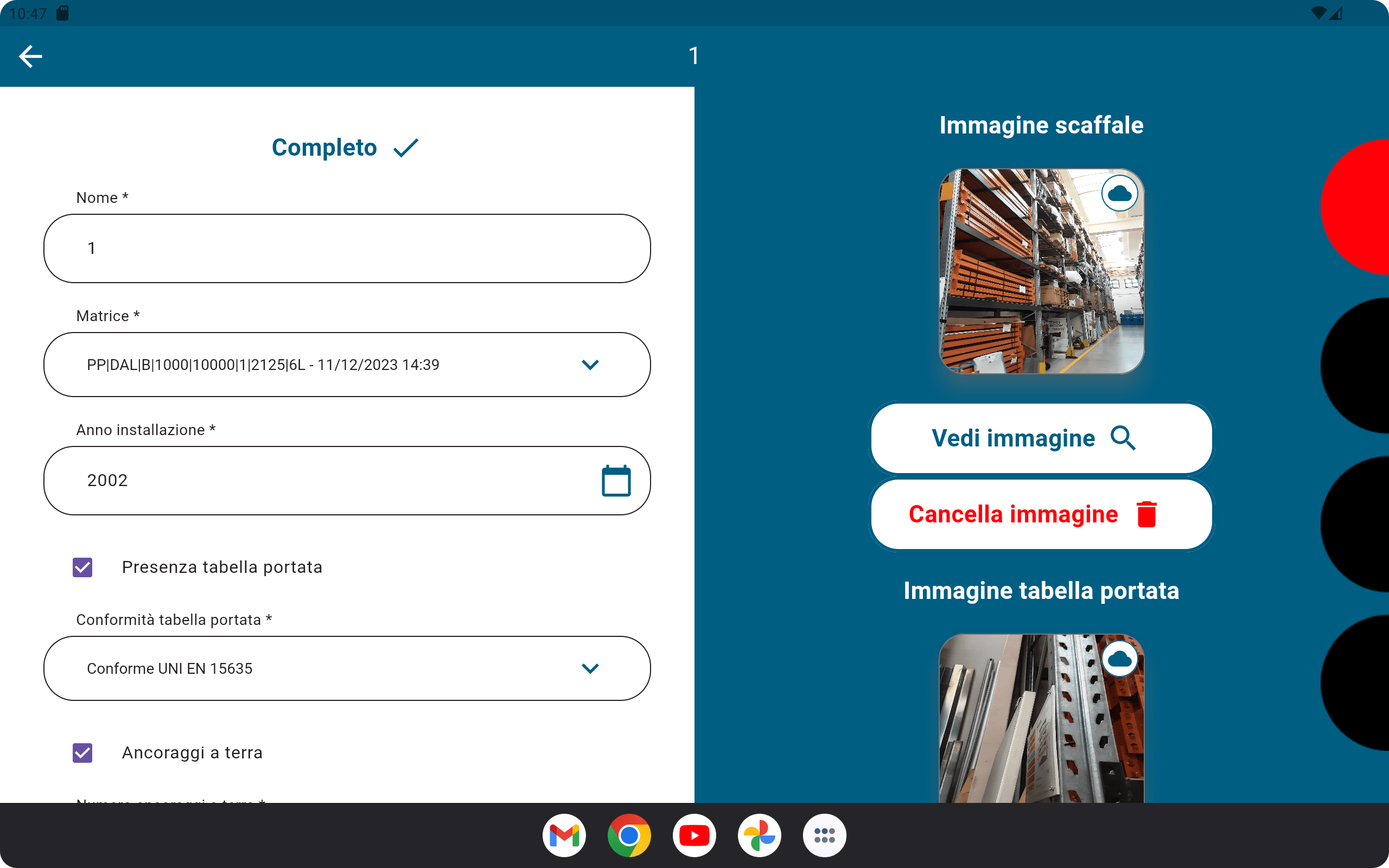Click the Anno installazione field showing 2002

pyautogui.click(x=347, y=481)
